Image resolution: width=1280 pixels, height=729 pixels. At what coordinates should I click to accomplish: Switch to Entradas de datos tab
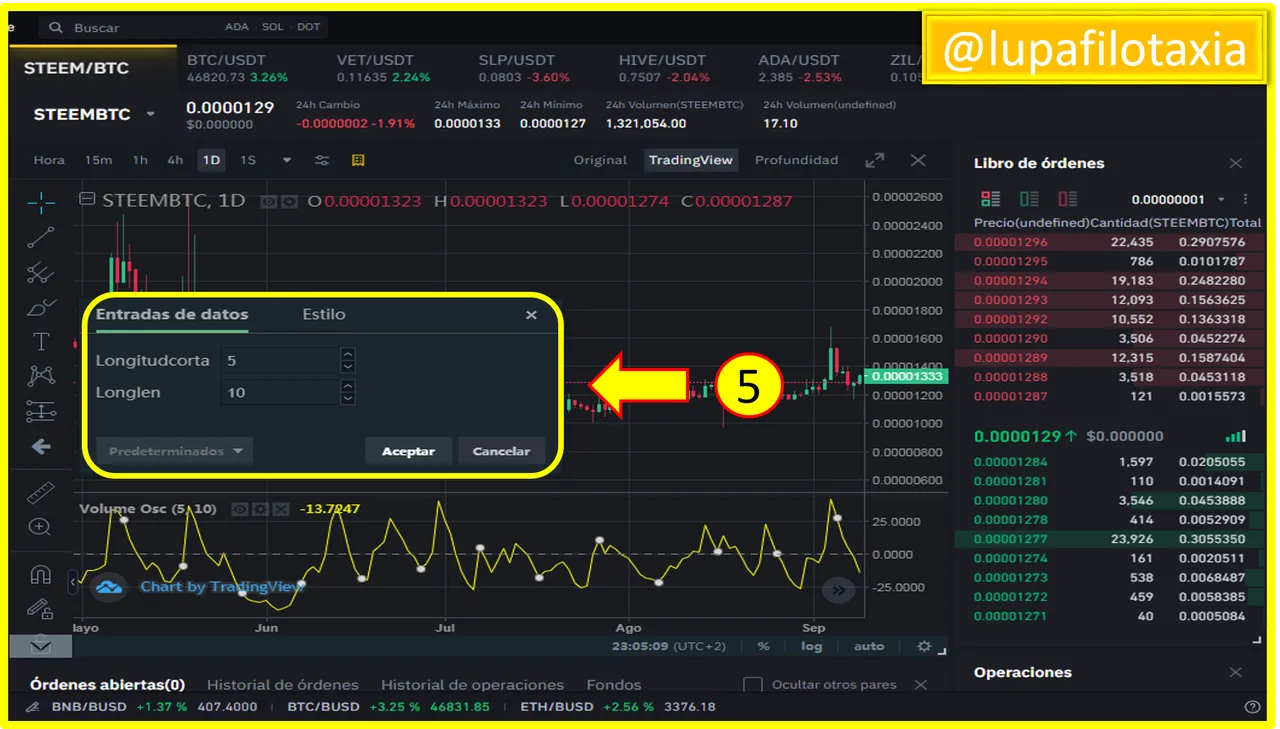(x=172, y=314)
